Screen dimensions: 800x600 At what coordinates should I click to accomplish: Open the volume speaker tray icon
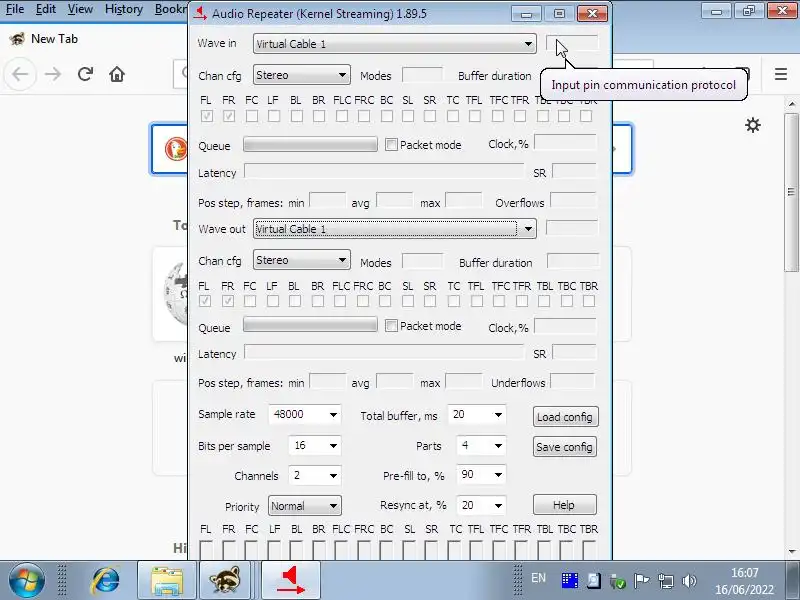[x=689, y=581]
